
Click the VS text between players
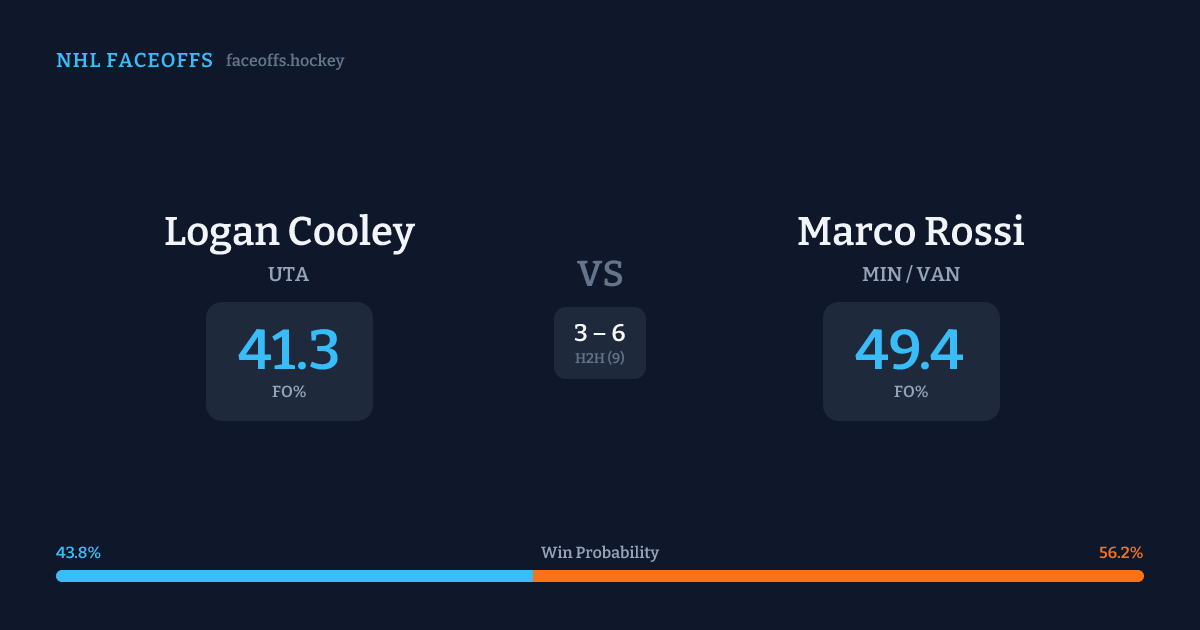[x=600, y=274]
